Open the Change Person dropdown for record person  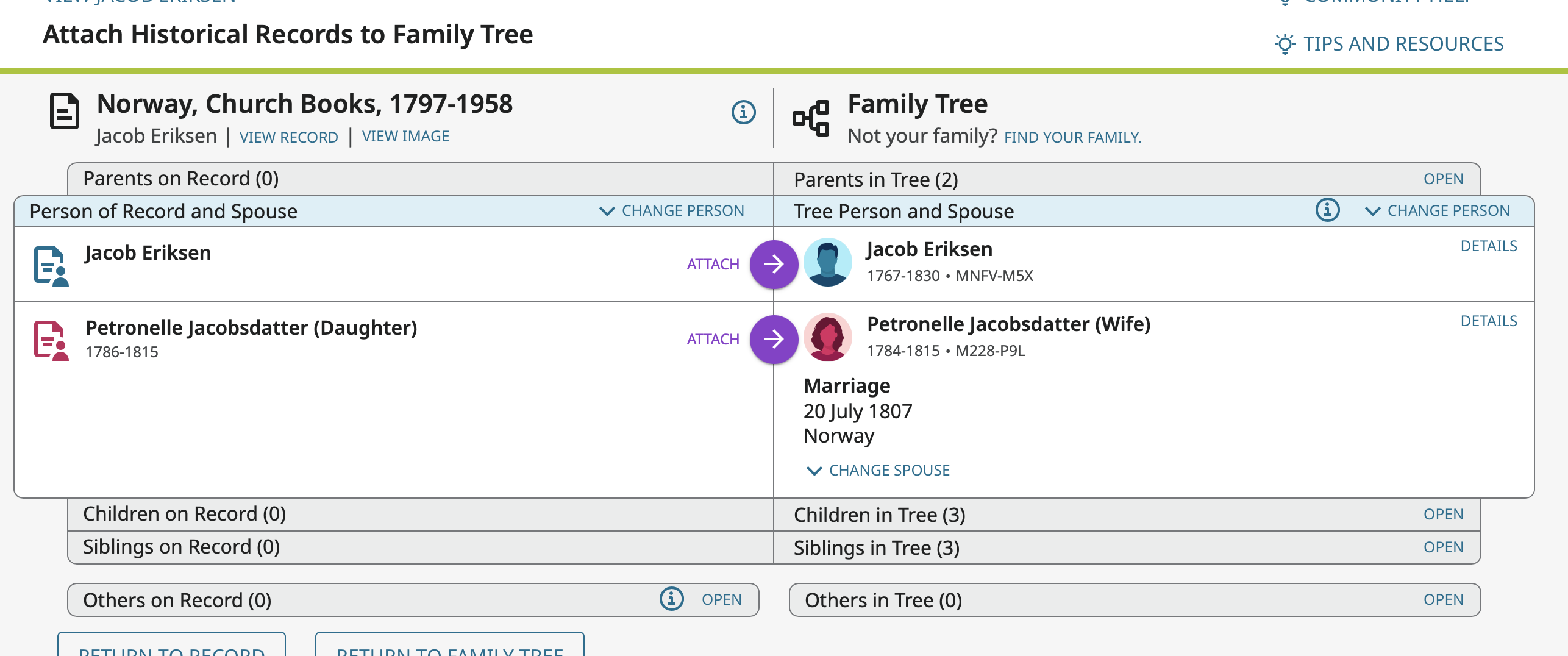[672, 211]
